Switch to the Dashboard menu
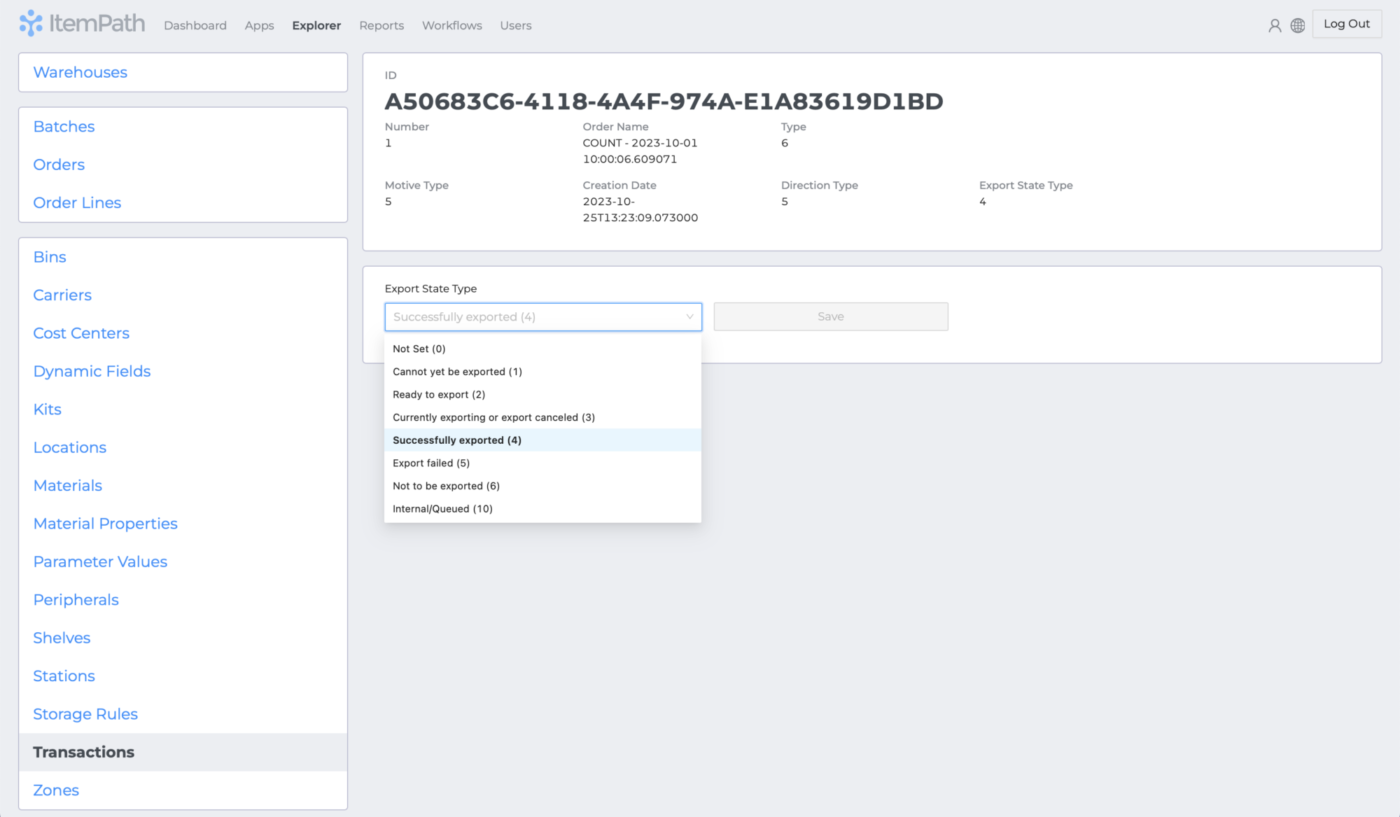 click(x=195, y=25)
